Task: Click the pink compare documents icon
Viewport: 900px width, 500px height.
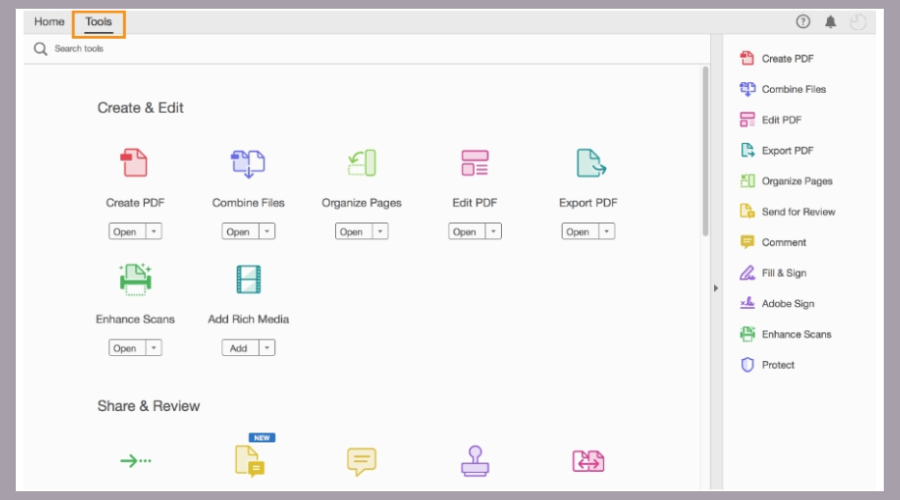Action: (588, 461)
